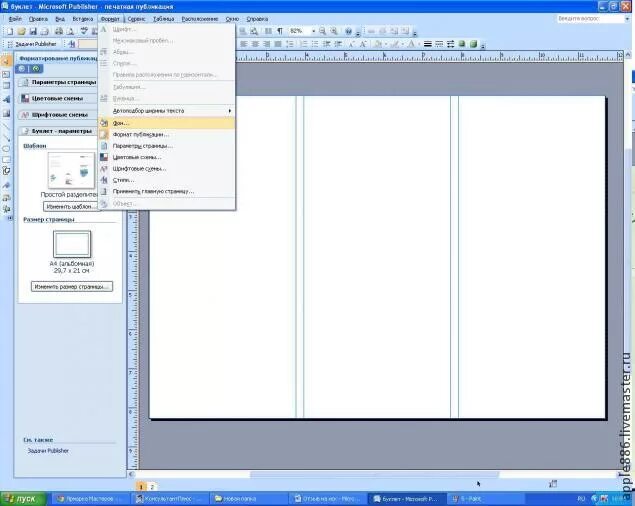Click the Изменить шаблон... button
635x506 pixels.
click(x=70, y=207)
